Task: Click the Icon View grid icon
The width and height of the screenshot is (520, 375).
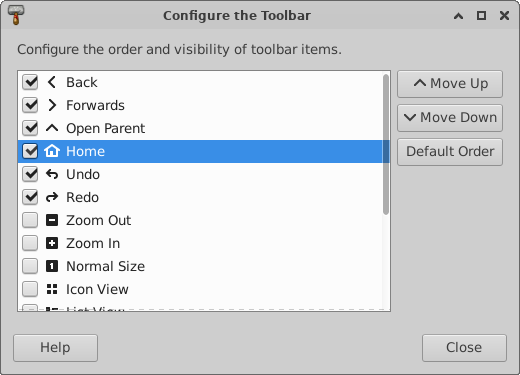Action: tap(52, 289)
